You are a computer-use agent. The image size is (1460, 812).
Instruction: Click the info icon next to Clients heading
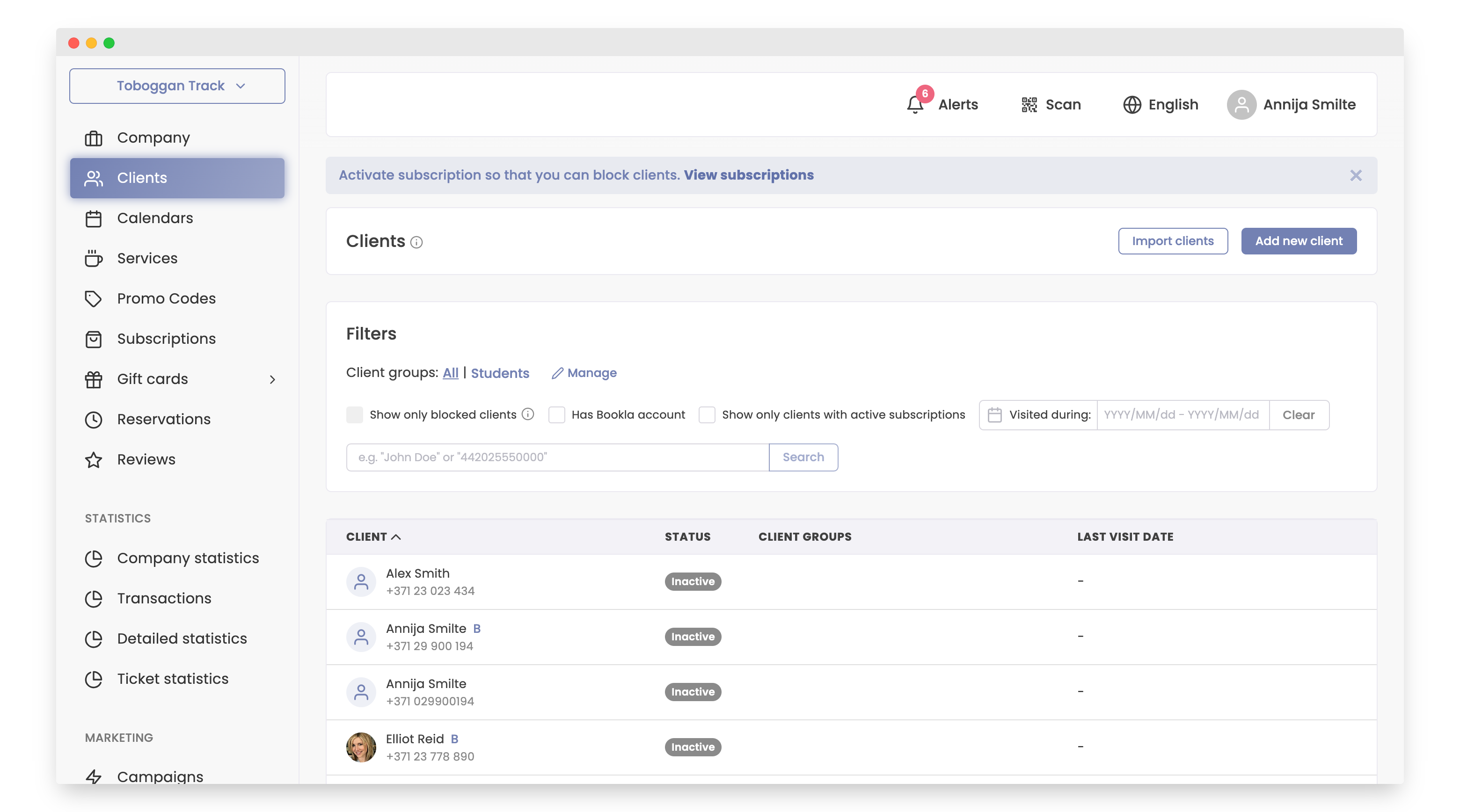(416, 242)
